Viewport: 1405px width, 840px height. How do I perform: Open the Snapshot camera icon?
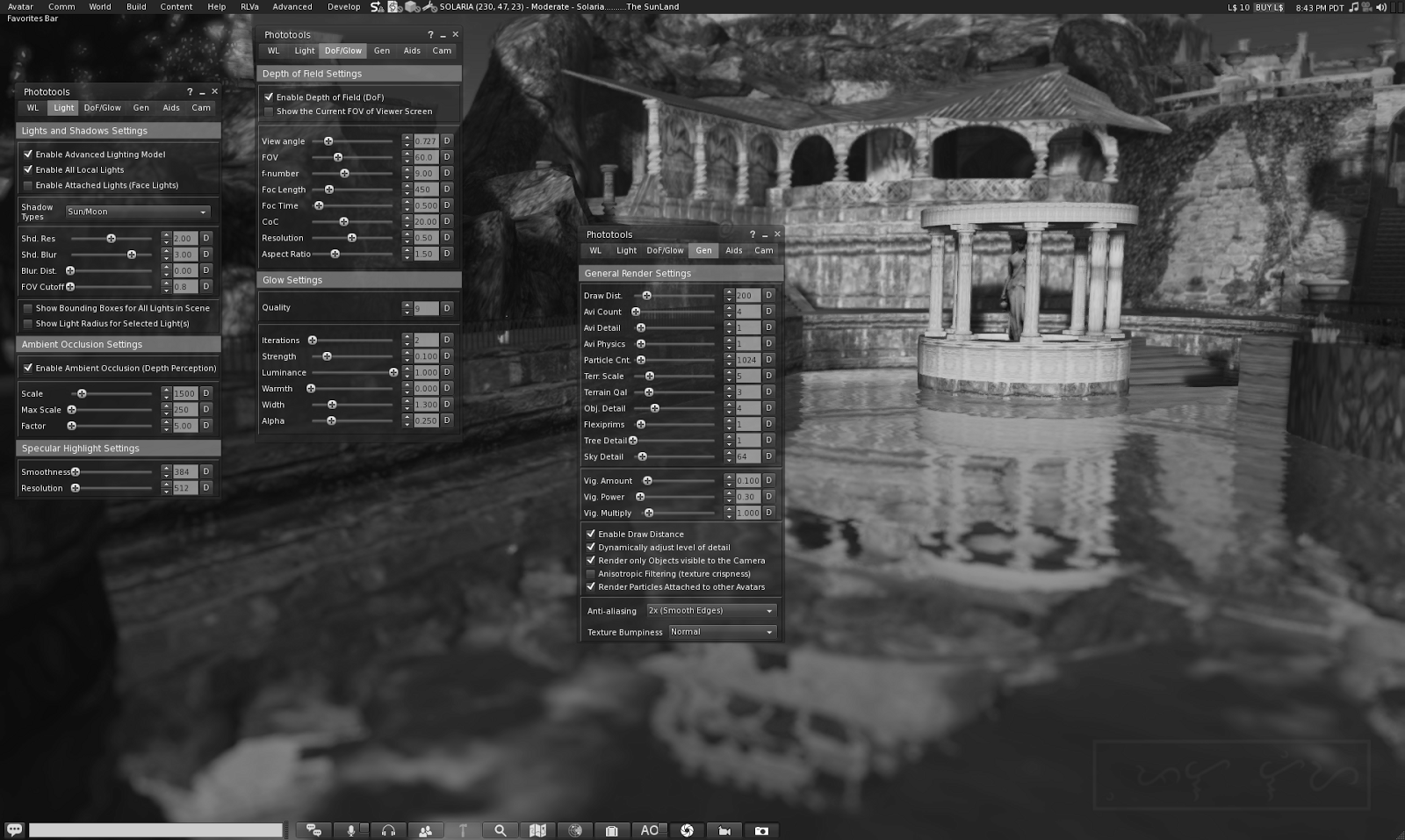[x=761, y=830]
